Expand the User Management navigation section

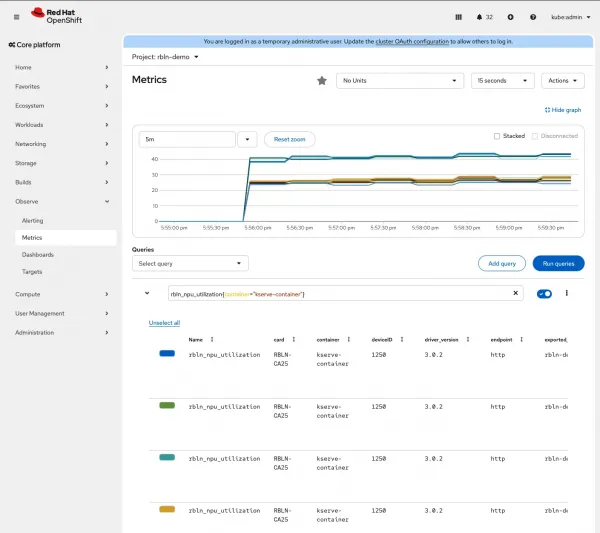pyautogui.click(x=61, y=313)
